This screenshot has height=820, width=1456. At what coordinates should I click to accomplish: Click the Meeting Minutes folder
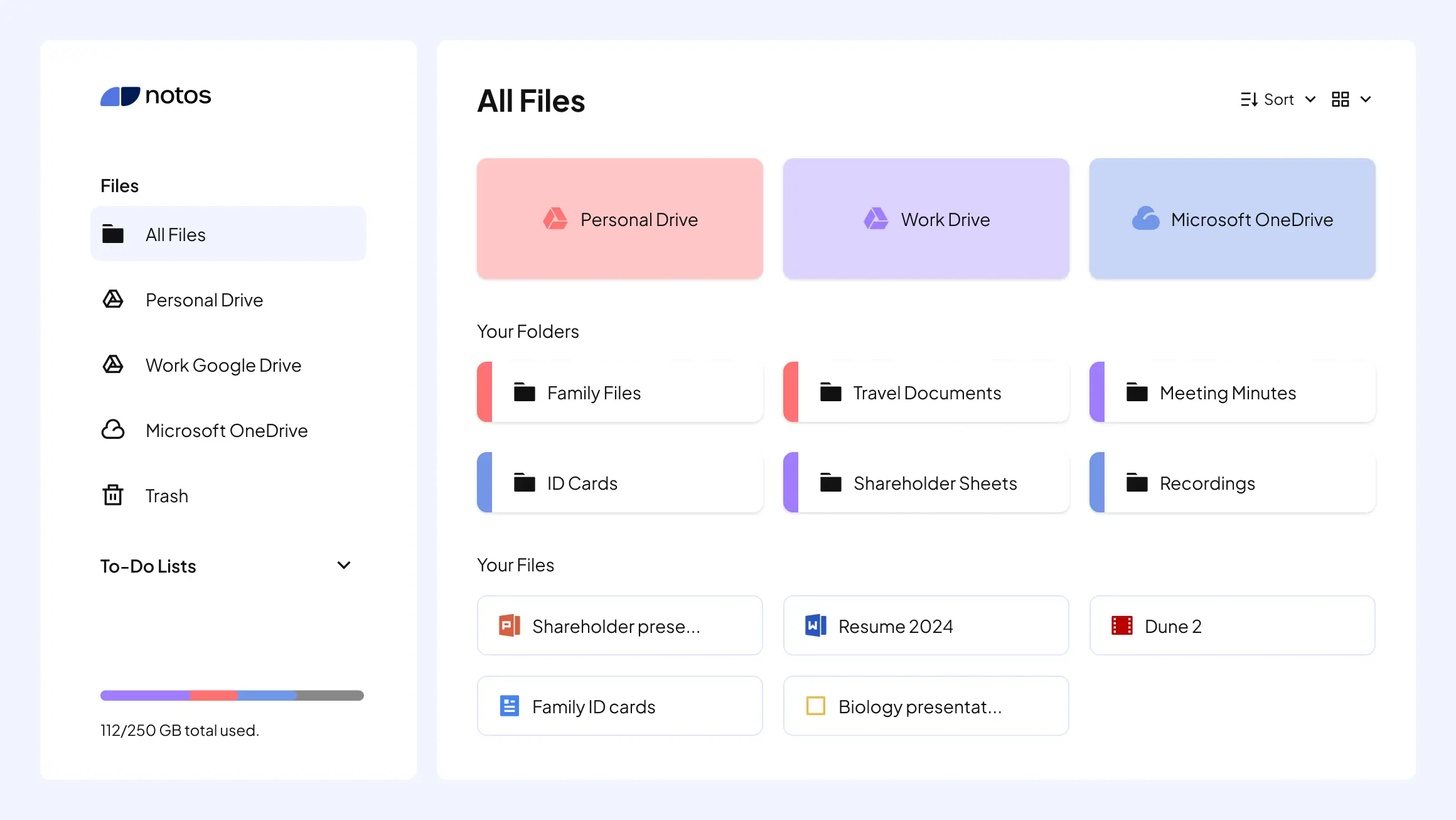pyautogui.click(x=1232, y=392)
